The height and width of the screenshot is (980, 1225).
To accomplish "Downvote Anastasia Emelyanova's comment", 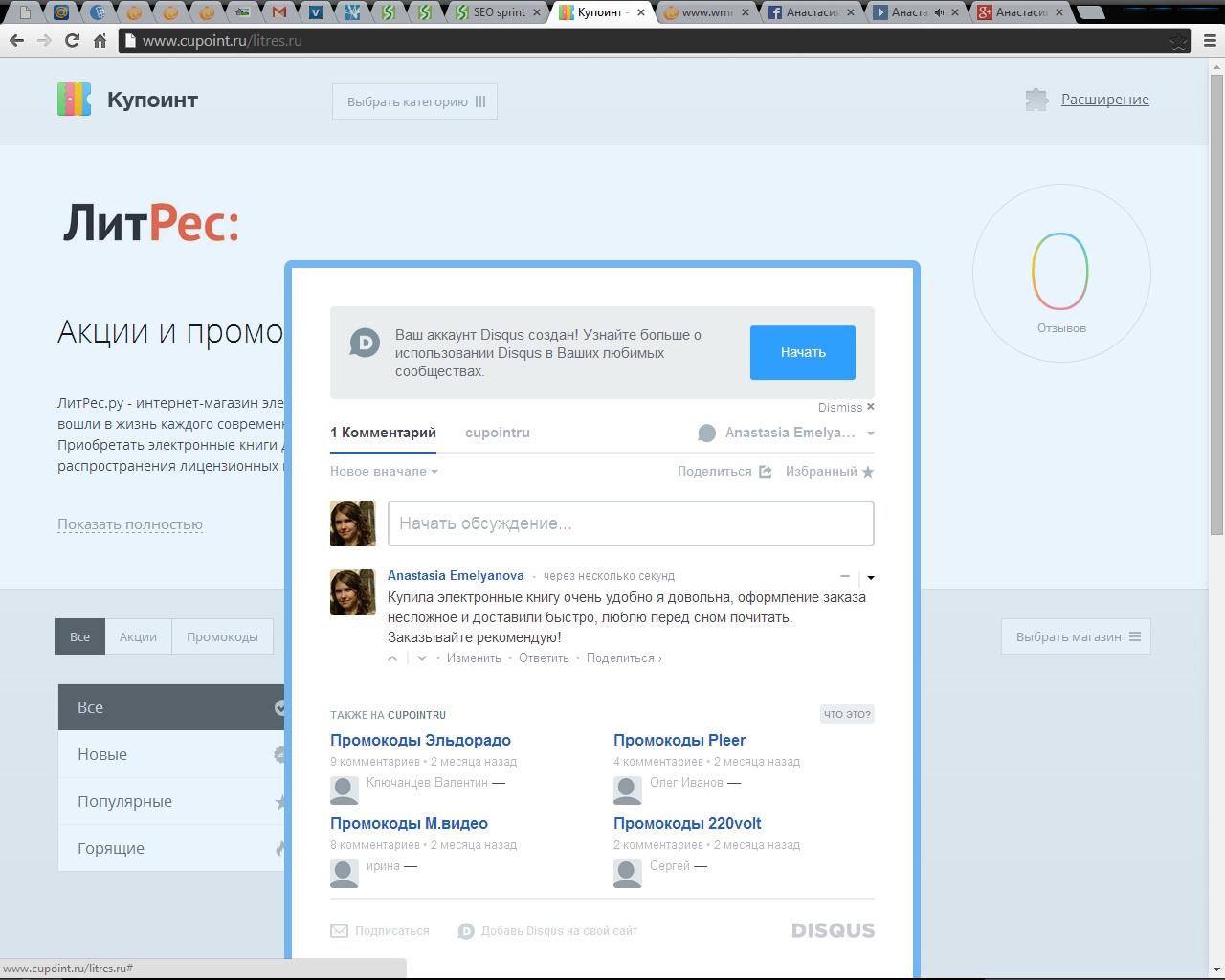I will pyautogui.click(x=422, y=658).
